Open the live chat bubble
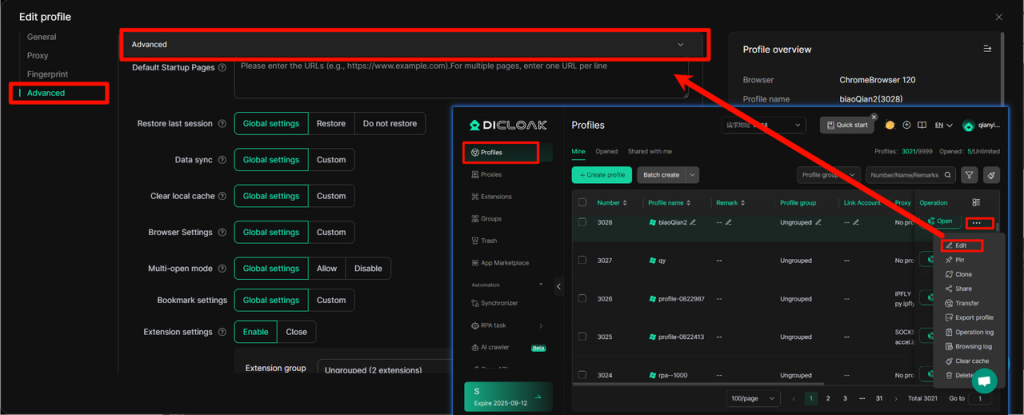This screenshot has height=415, width=1024. click(x=984, y=381)
